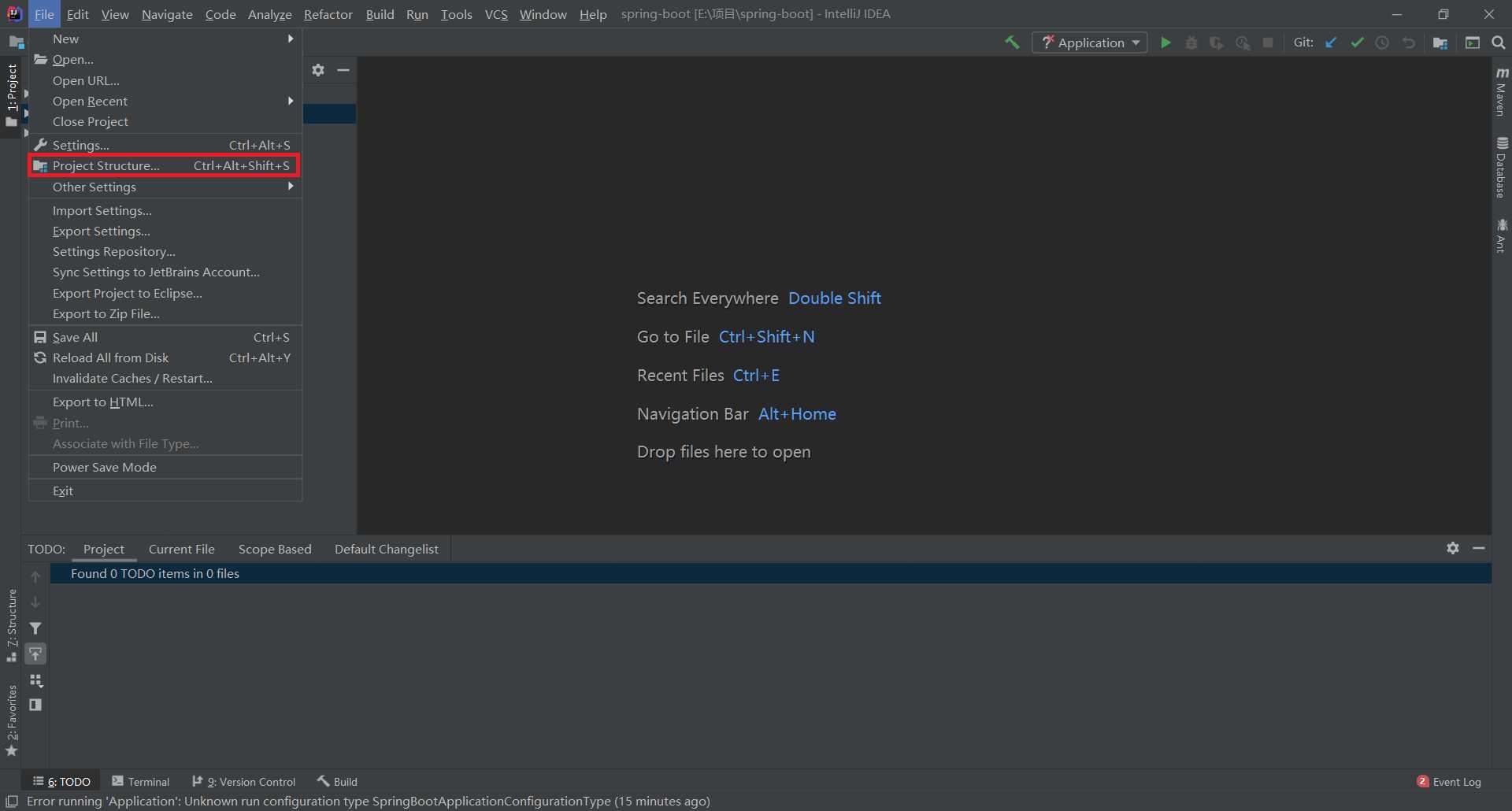Toggle TODO preview panel icon
This screenshot has height=811, width=1512.
(x=35, y=705)
